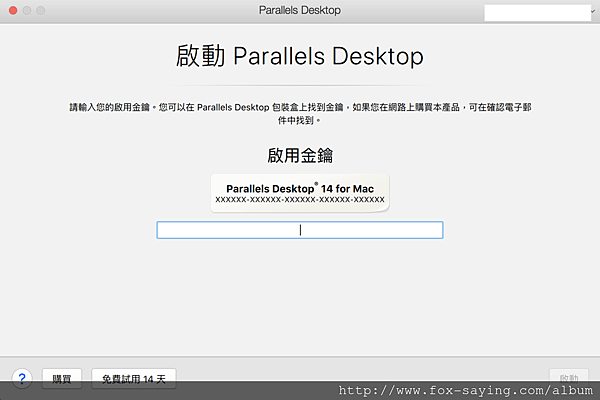Image resolution: width=600 pixels, height=400 pixels.
Task: Click the Parallels Desktop 14 for Mac key sample
Action: point(300,193)
